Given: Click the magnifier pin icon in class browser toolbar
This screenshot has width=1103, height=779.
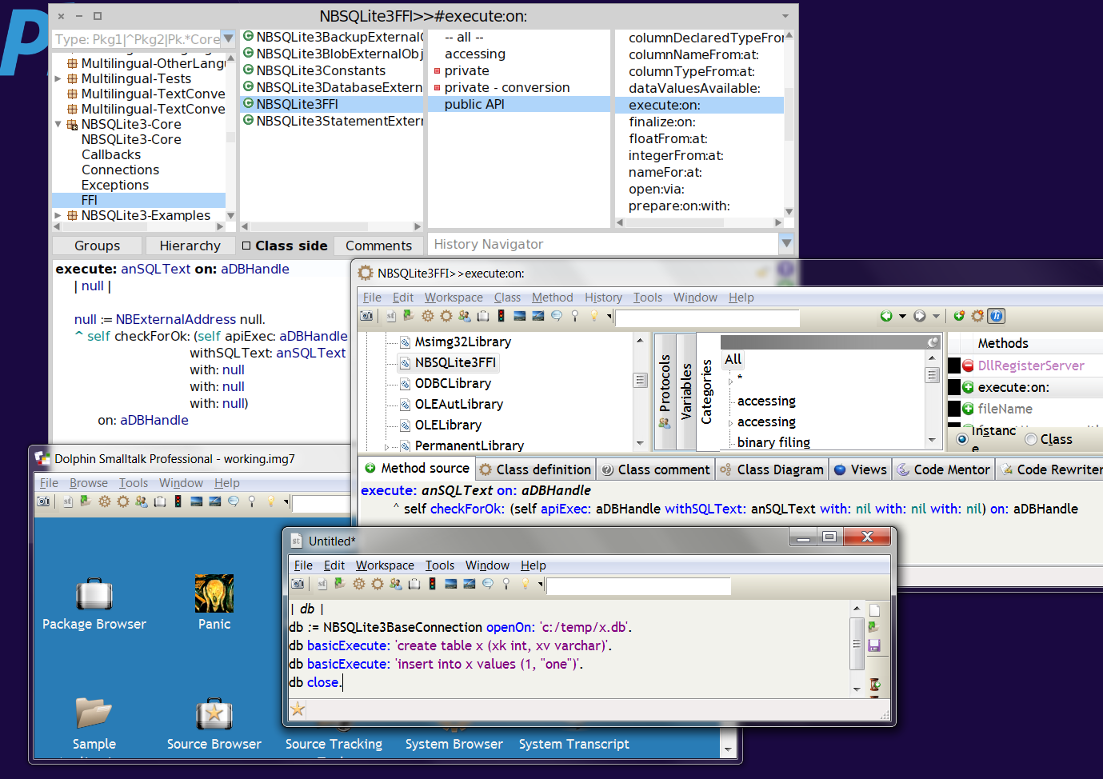Looking at the screenshot, I should [575, 316].
